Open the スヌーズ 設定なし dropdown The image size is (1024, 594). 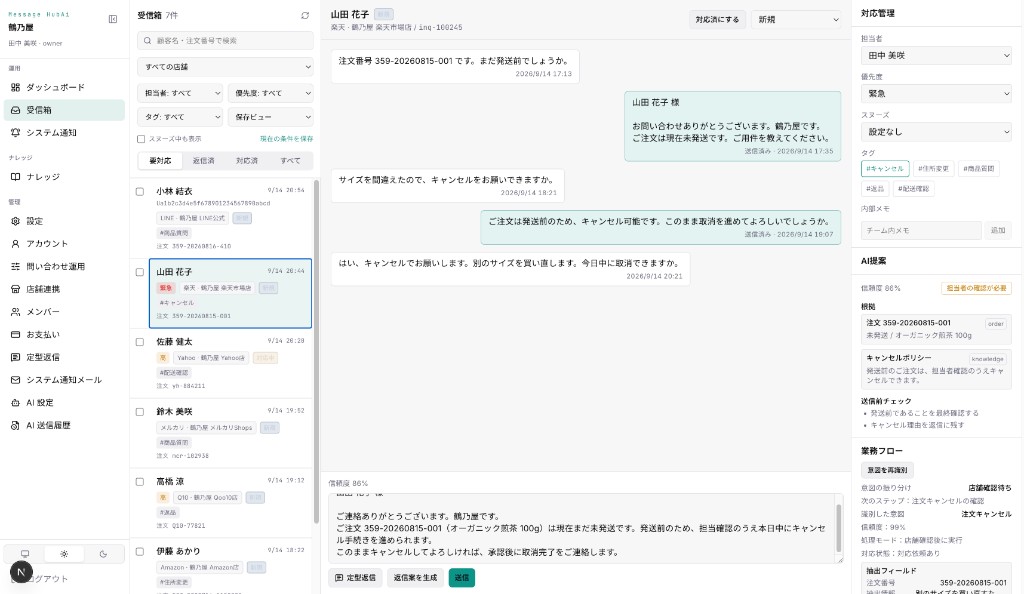tap(936, 132)
